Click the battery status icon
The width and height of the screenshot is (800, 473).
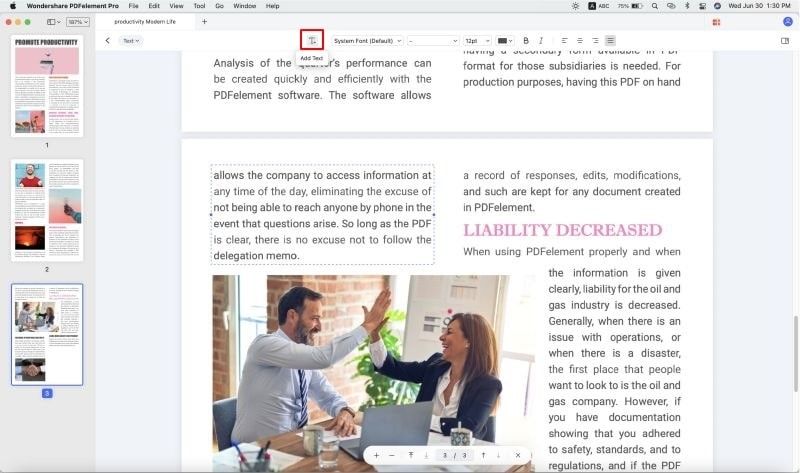(x=631, y=6)
